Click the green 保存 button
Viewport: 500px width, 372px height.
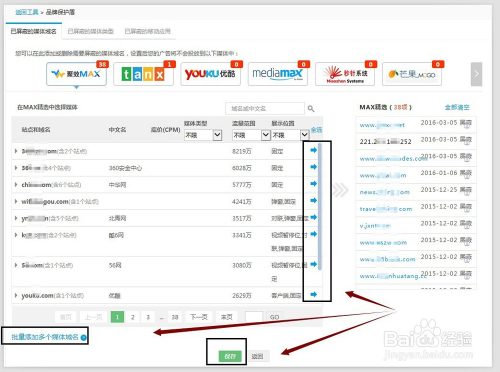point(230,356)
